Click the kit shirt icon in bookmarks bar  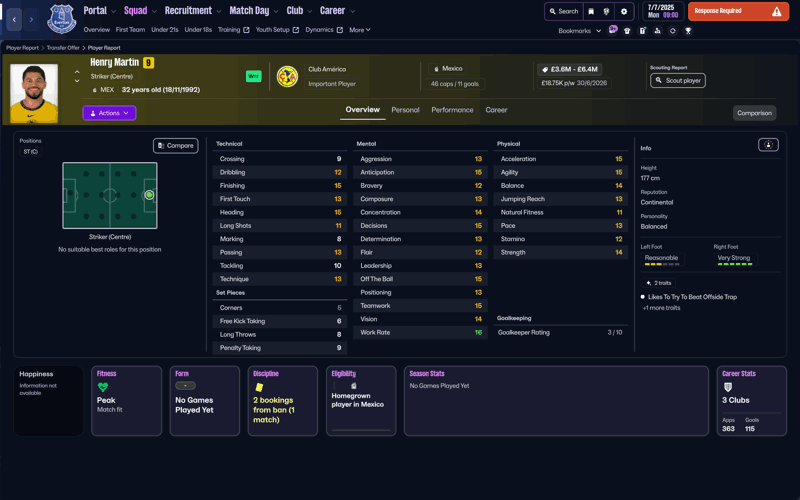(627, 31)
